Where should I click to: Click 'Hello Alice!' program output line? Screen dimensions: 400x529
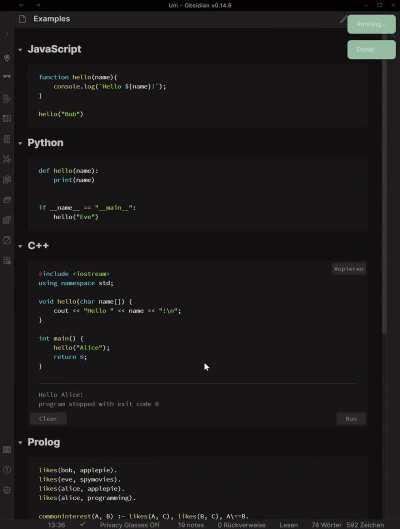point(60,395)
